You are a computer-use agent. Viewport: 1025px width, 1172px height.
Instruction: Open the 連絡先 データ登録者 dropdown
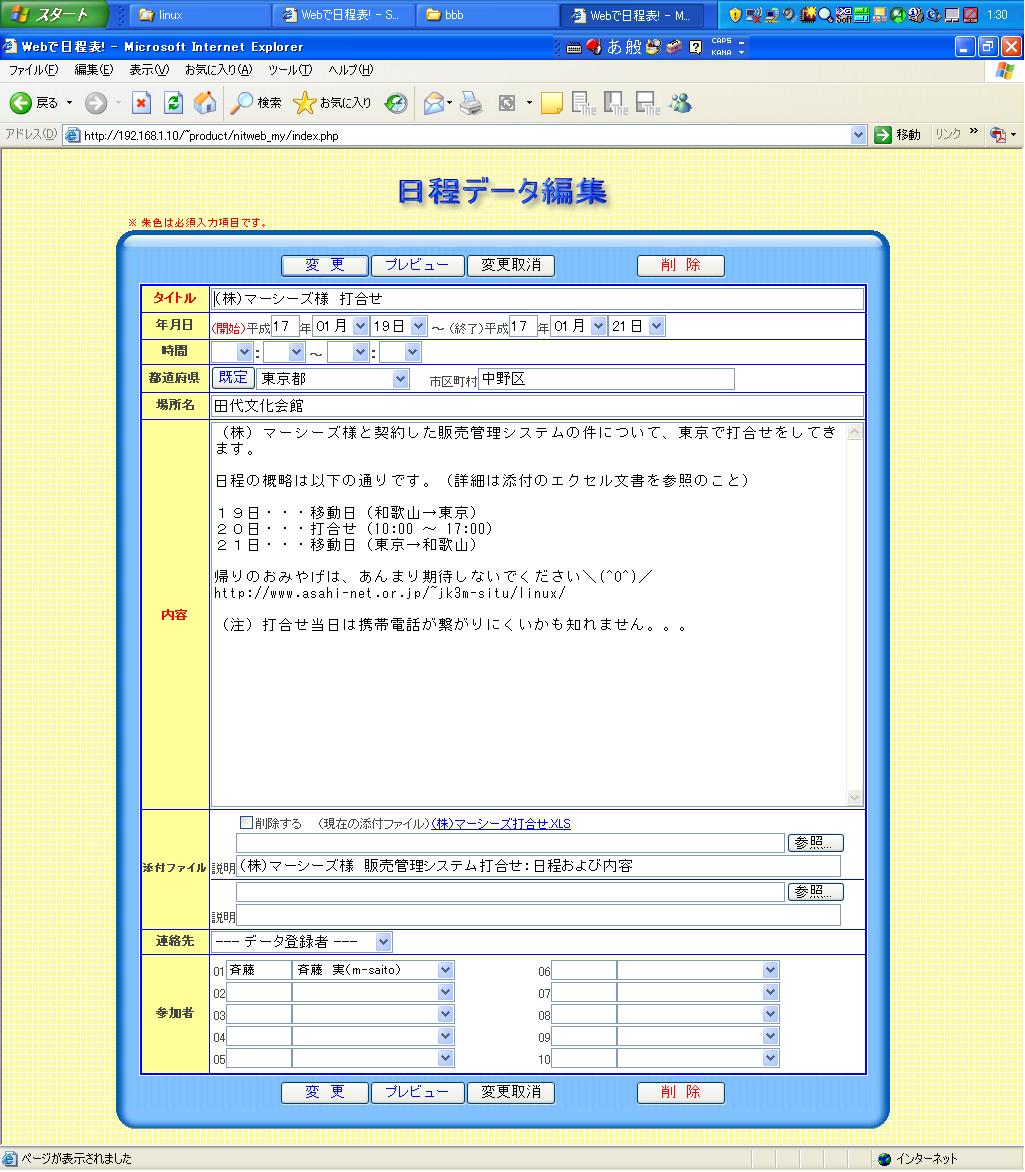[x=383, y=942]
